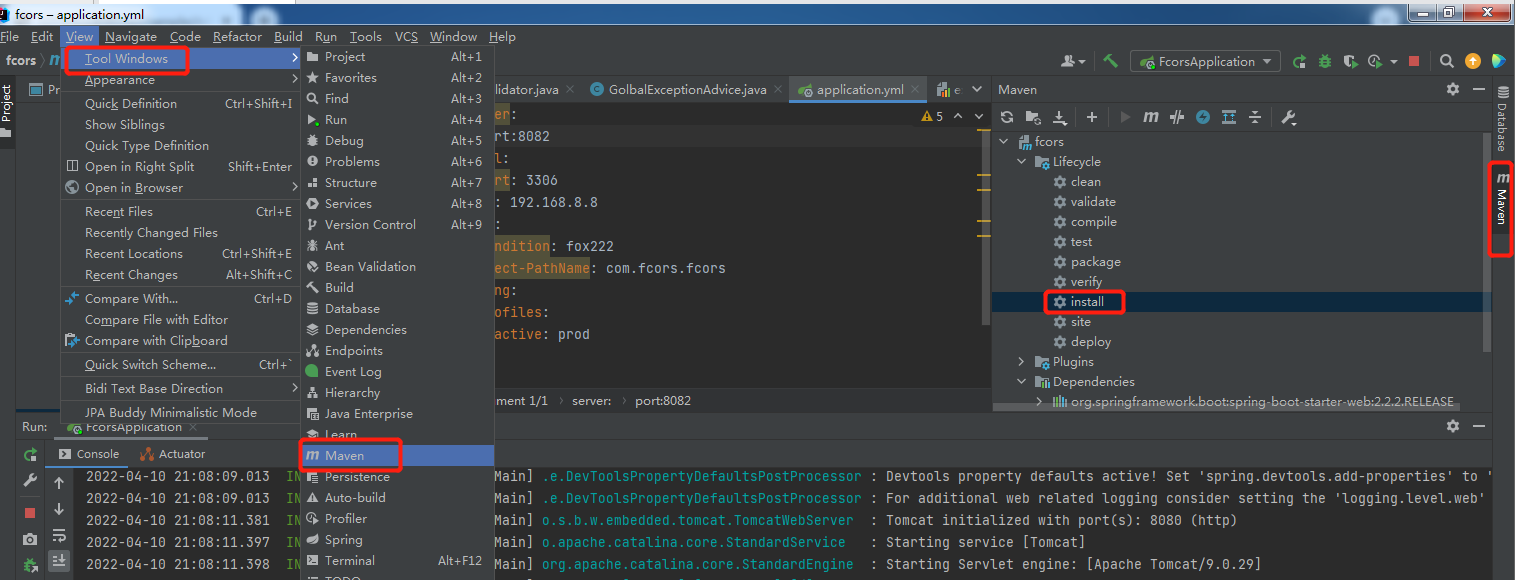The height and width of the screenshot is (580, 1515).
Task: Rerun icon in Run panel sidebar
Action: (30, 454)
